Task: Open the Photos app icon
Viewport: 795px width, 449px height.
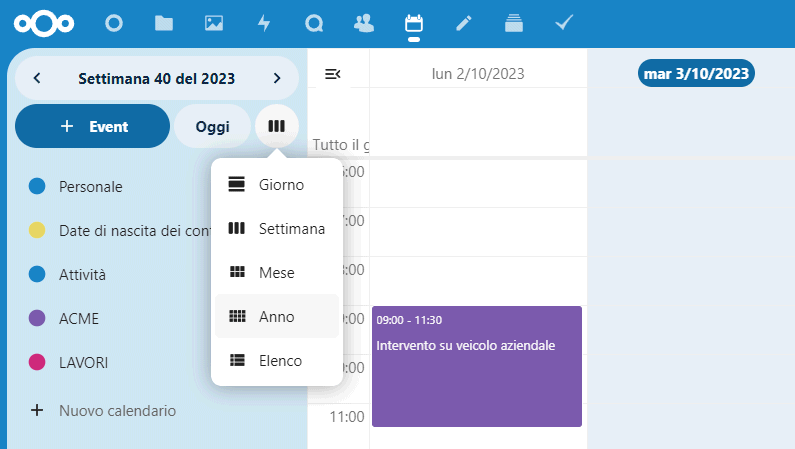Action: tap(214, 23)
